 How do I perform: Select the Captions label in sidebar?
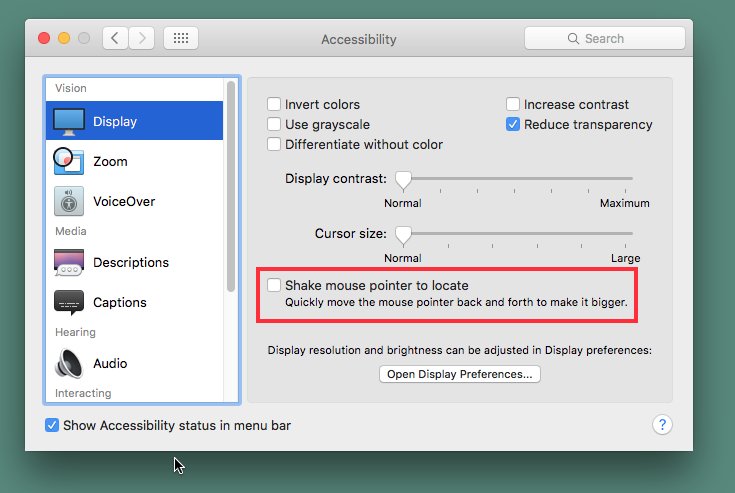pos(120,303)
